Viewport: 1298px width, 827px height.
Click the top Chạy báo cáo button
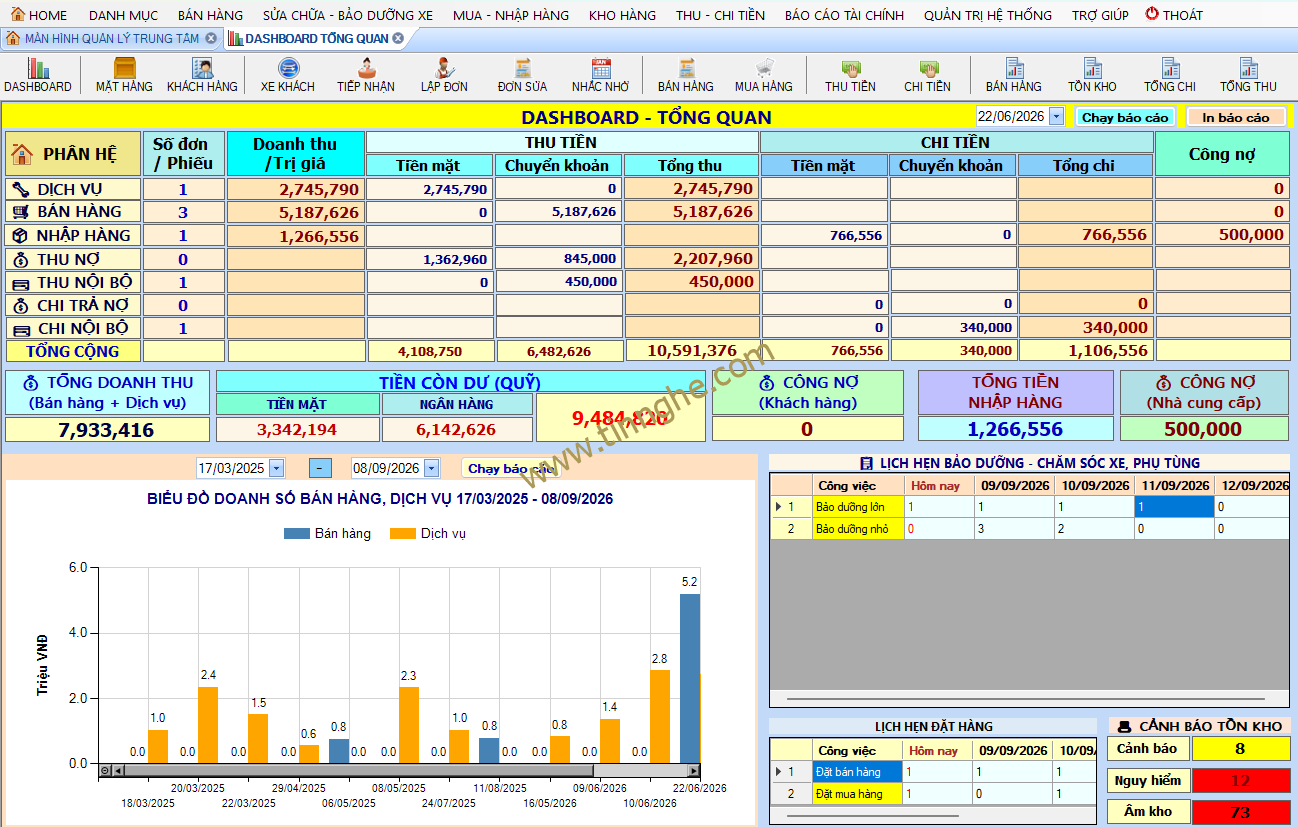(x=1125, y=117)
